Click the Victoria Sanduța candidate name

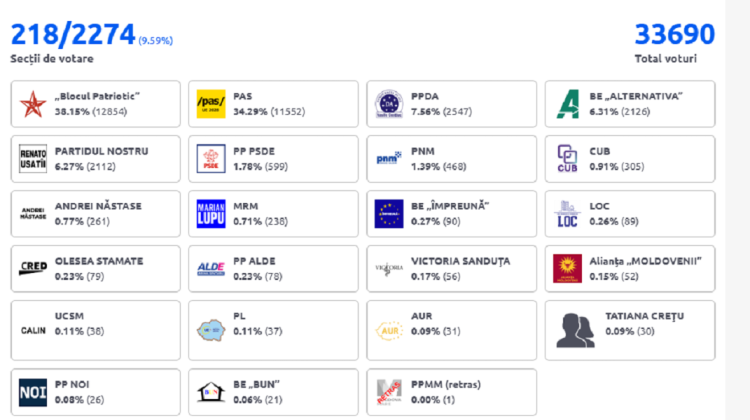(460, 261)
